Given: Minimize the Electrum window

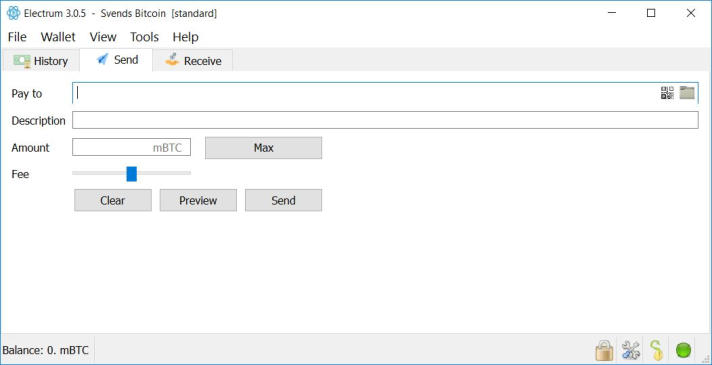Looking at the screenshot, I should click(612, 13).
